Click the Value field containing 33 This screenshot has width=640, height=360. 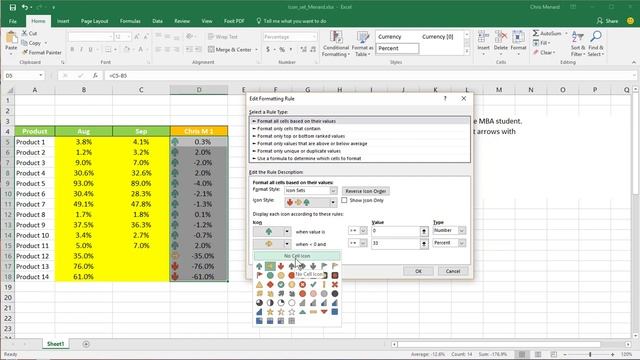click(395, 243)
